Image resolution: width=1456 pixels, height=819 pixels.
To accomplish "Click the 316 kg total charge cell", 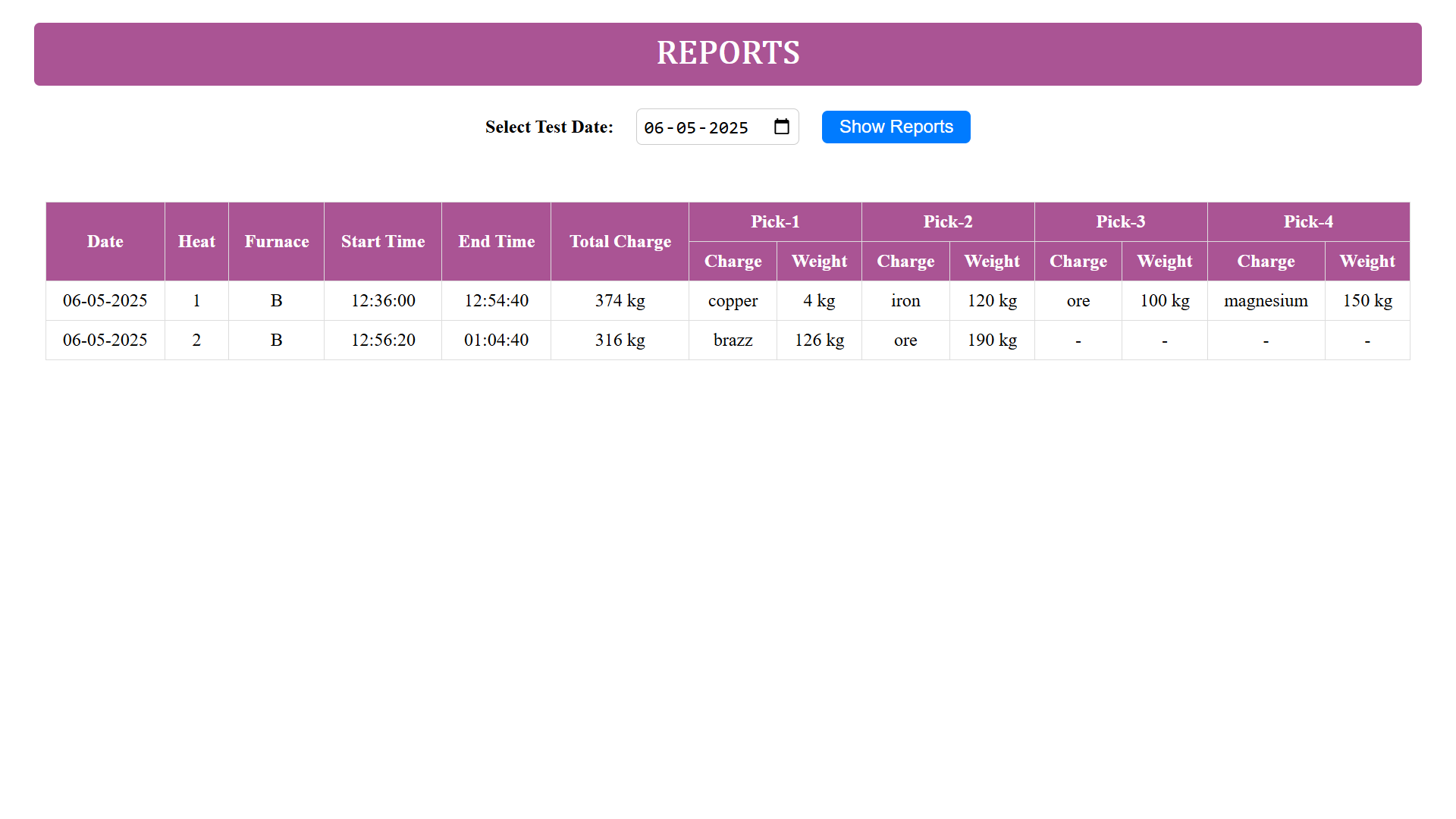I will (620, 340).
